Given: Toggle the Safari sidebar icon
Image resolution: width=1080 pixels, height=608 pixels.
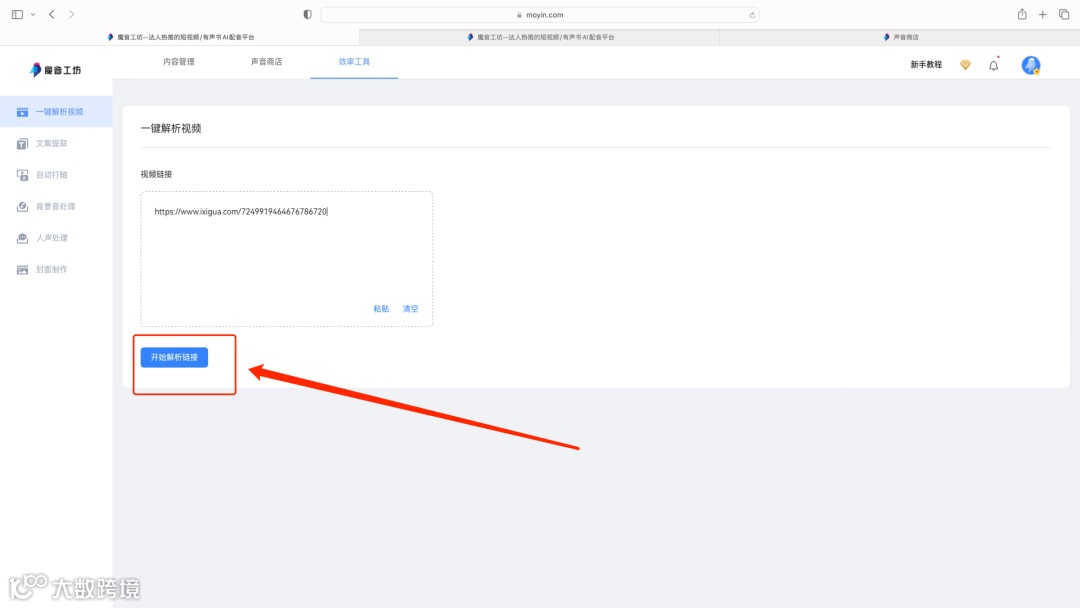Looking at the screenshot, I should tap(17, 14).
